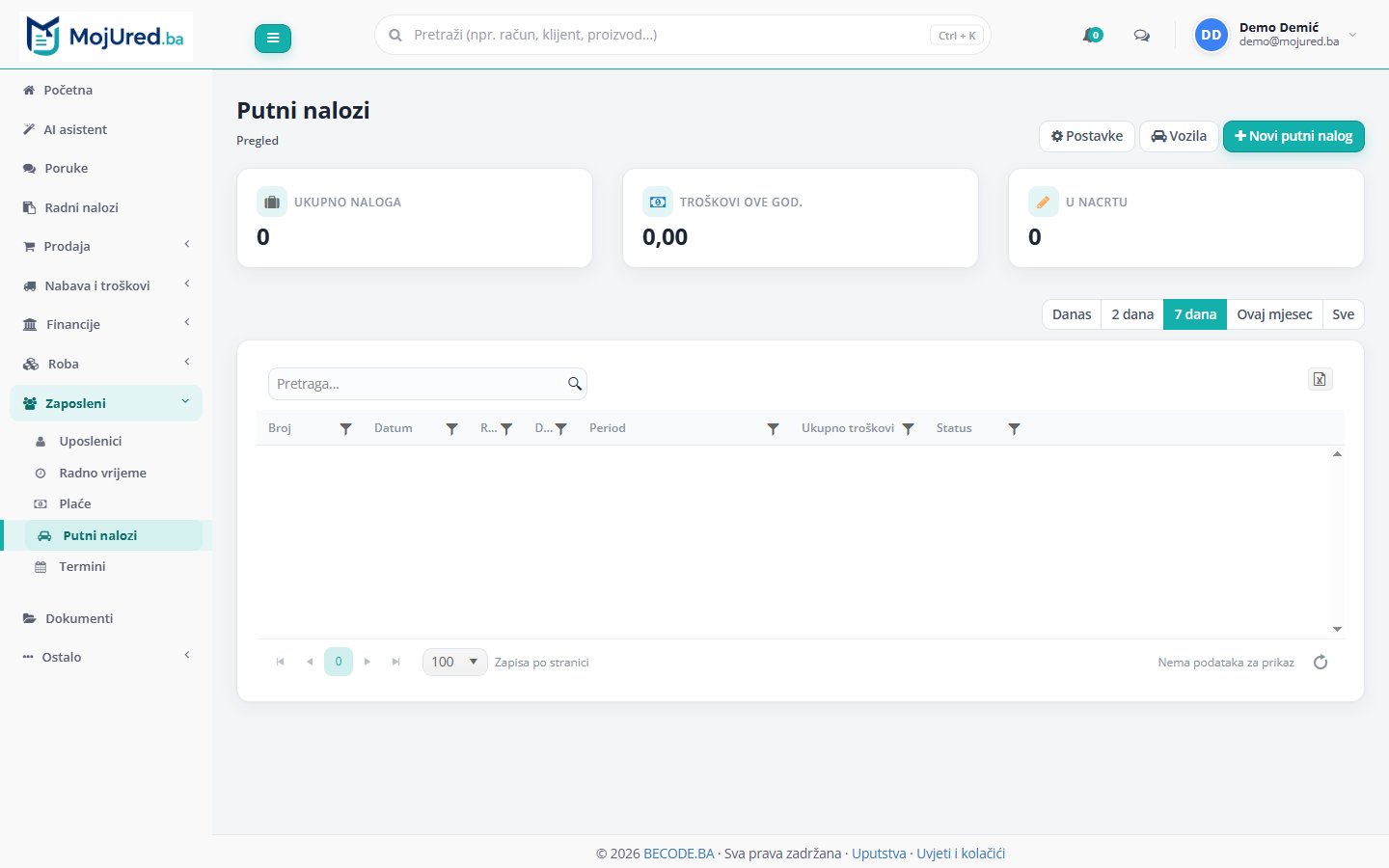Click the hamburger menu toggle button
This screenshot has width=1389, height=868.
pos(273,39)
